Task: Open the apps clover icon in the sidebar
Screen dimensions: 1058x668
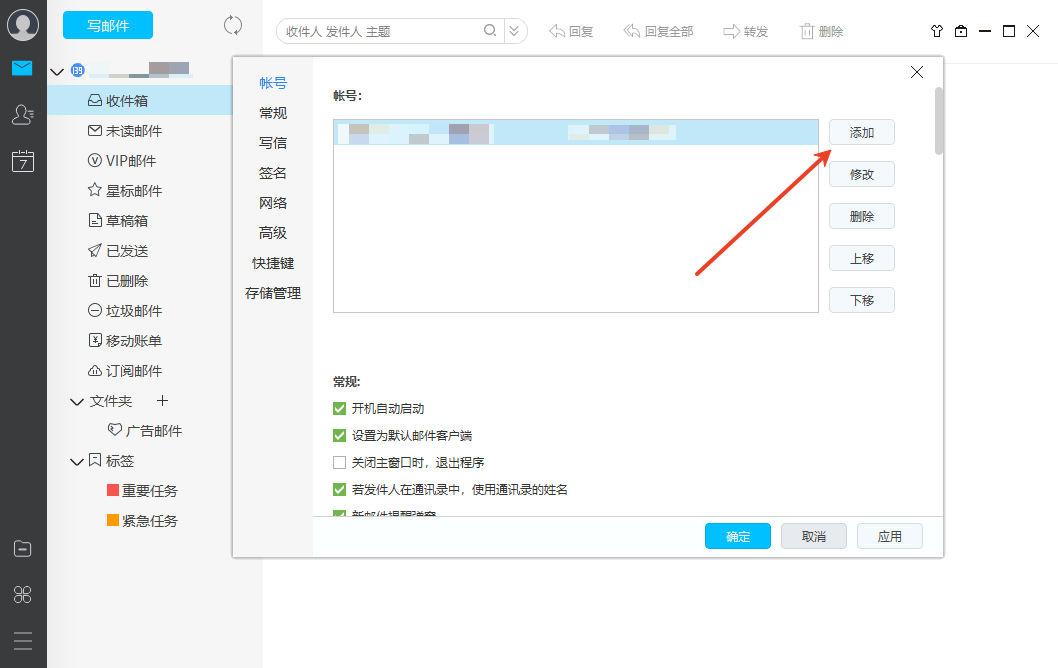Action: tap(22, 594)
